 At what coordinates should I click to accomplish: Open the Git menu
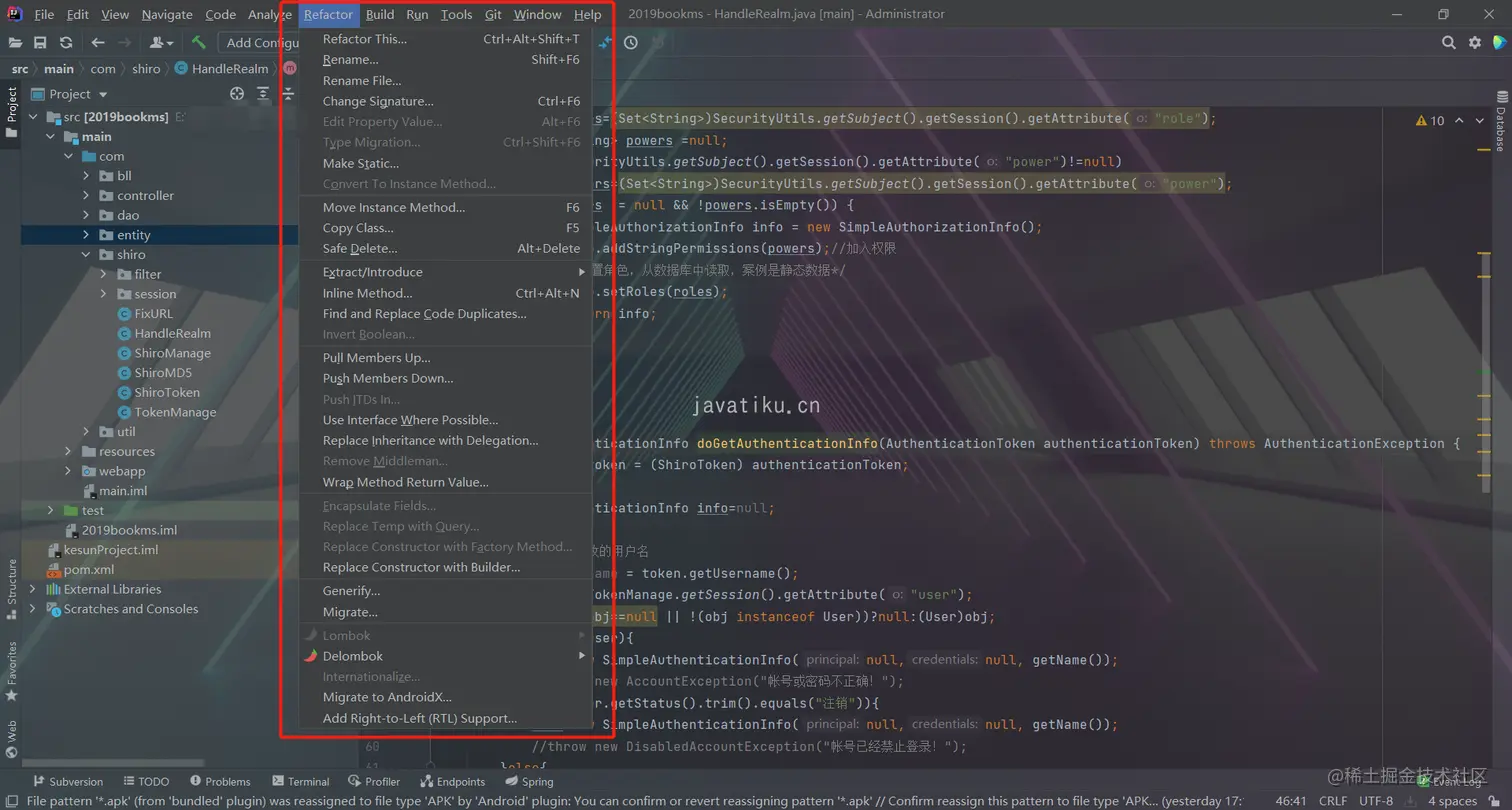(493, 14)
